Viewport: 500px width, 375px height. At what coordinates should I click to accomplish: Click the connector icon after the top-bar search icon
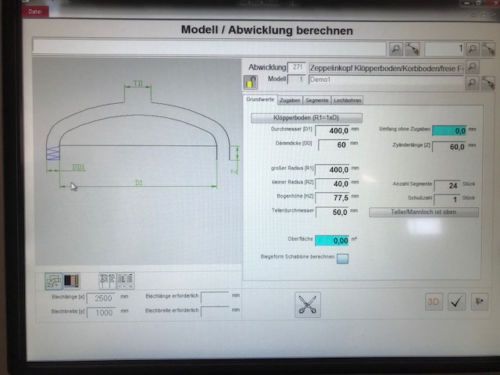coord(412,49)
